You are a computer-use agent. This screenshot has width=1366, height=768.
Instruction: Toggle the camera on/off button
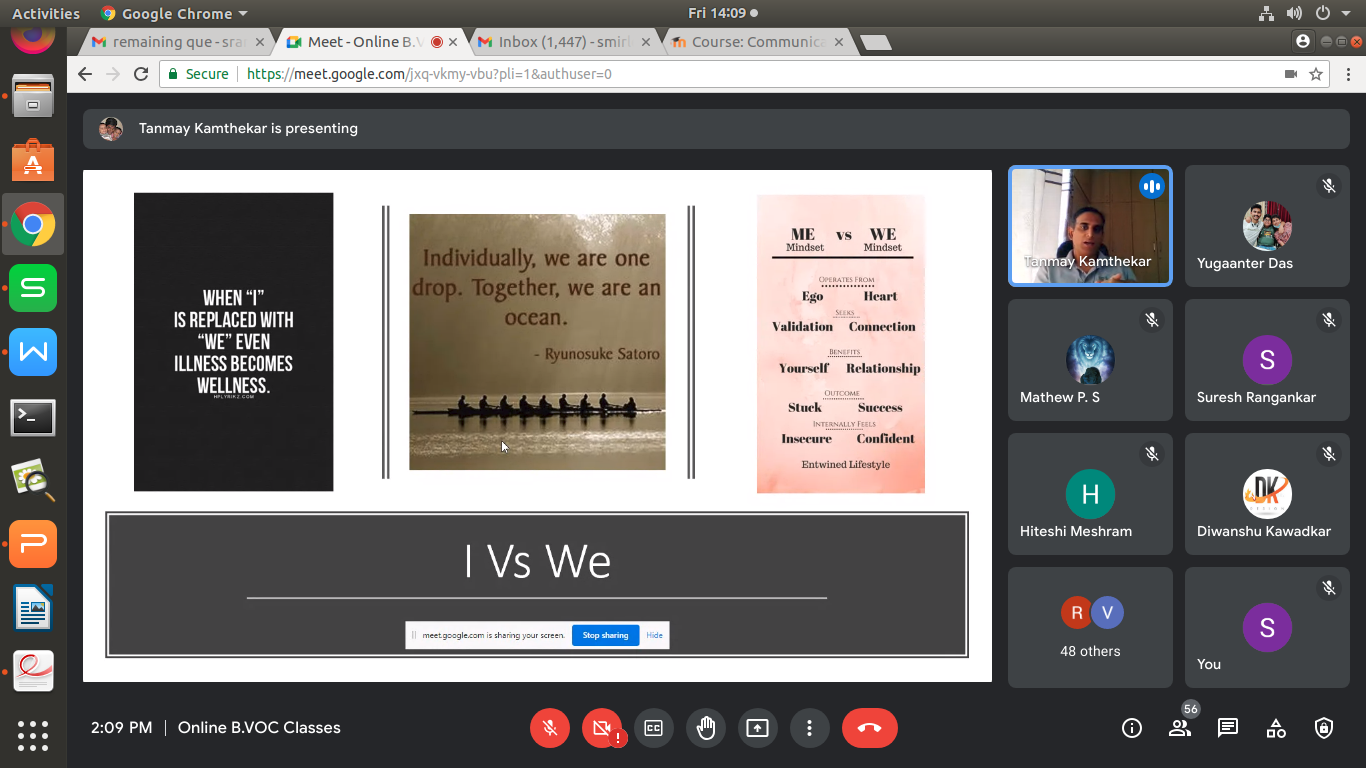602,728
